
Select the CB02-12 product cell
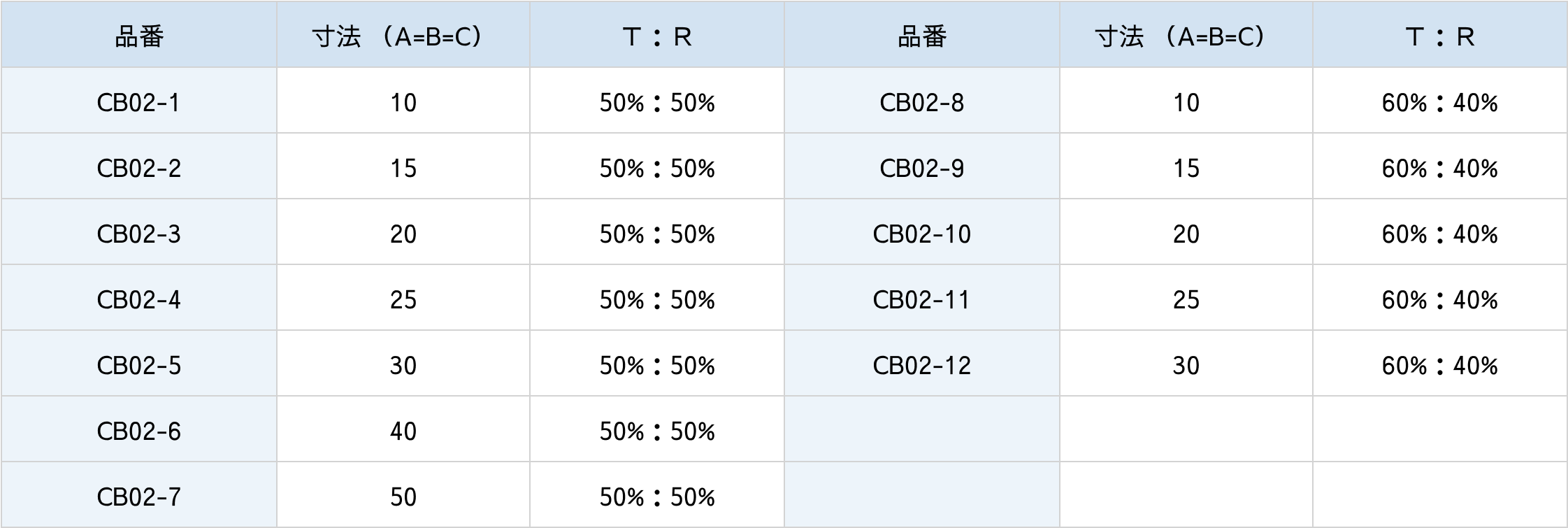[921, 366]
